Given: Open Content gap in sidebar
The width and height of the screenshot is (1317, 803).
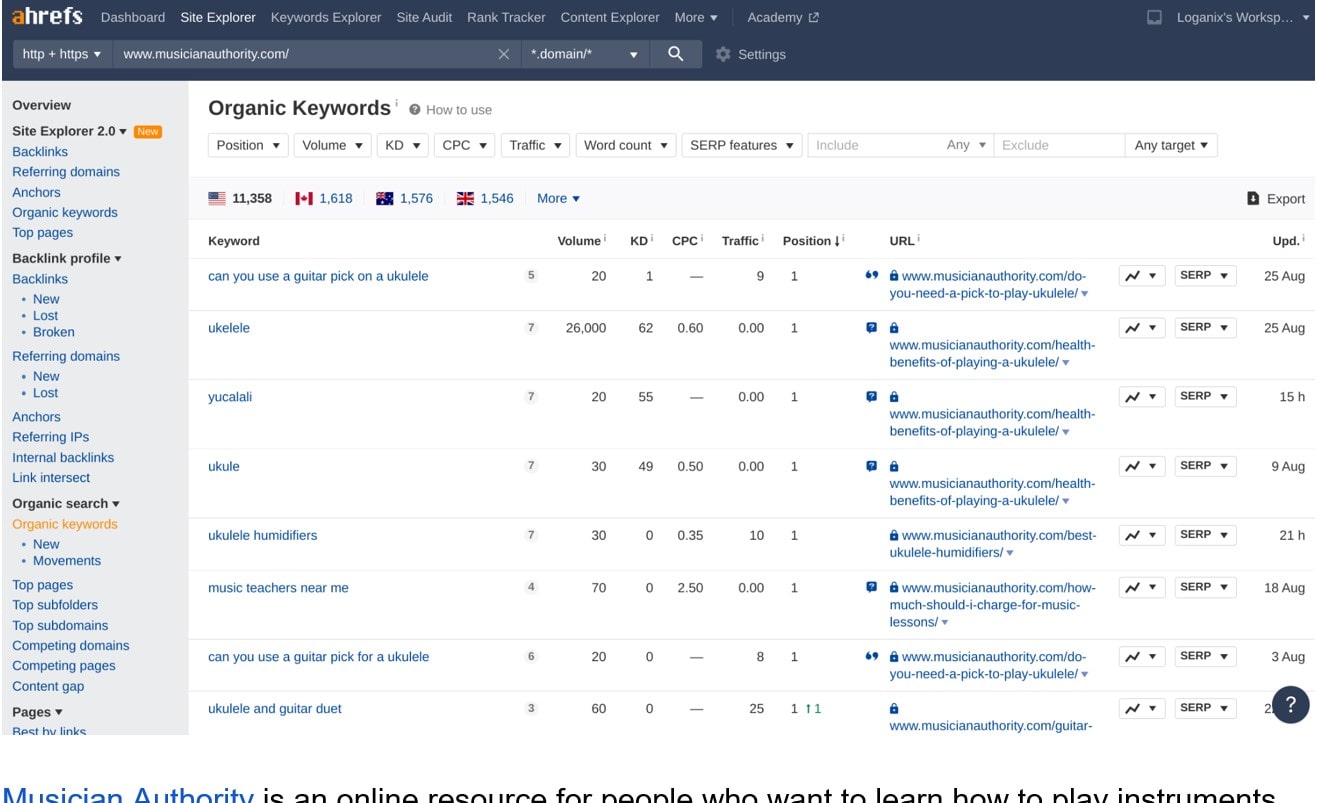Looking at the screenshot, I should tap(48, 686).
